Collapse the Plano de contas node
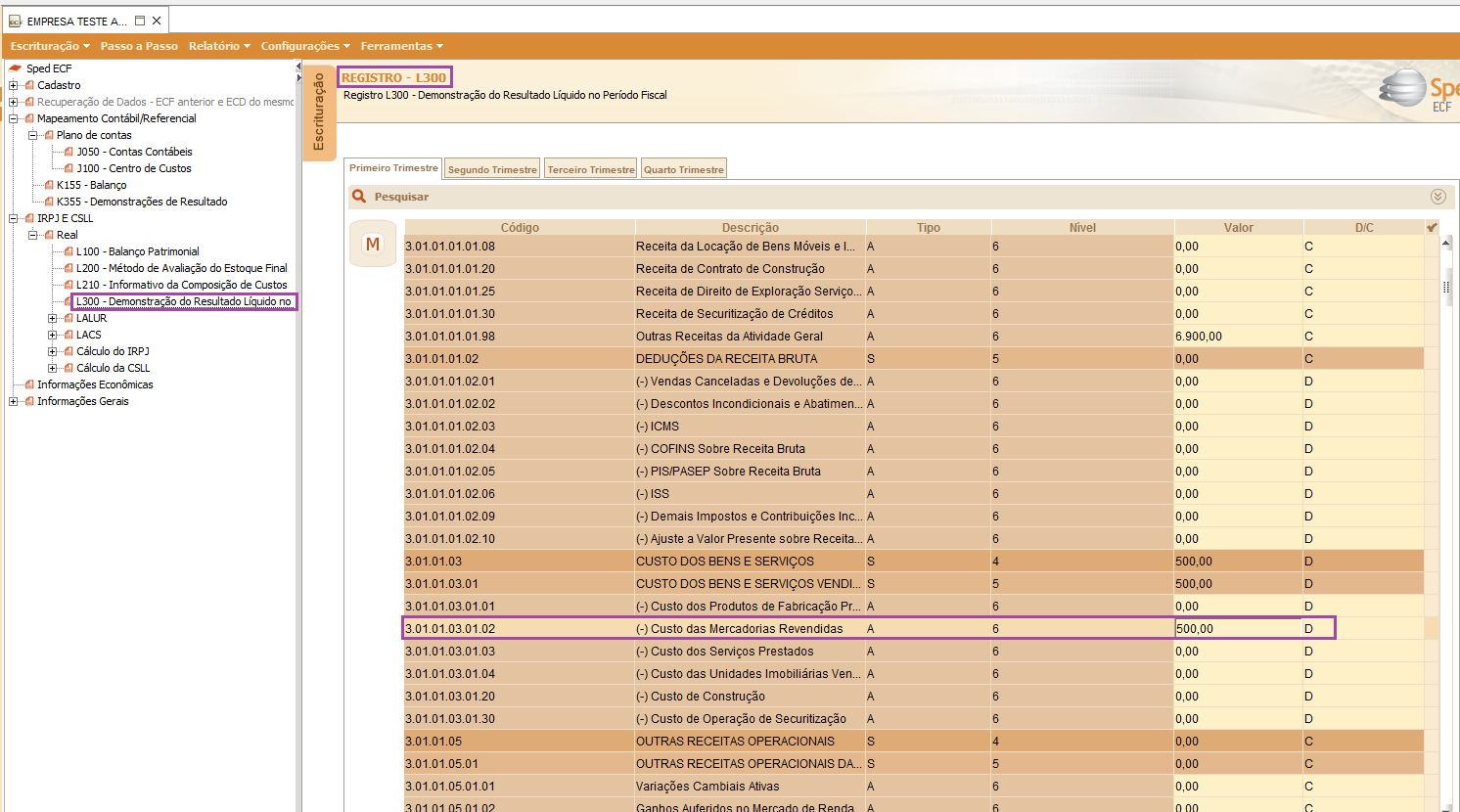1460x812 pixels. [33, 135]
